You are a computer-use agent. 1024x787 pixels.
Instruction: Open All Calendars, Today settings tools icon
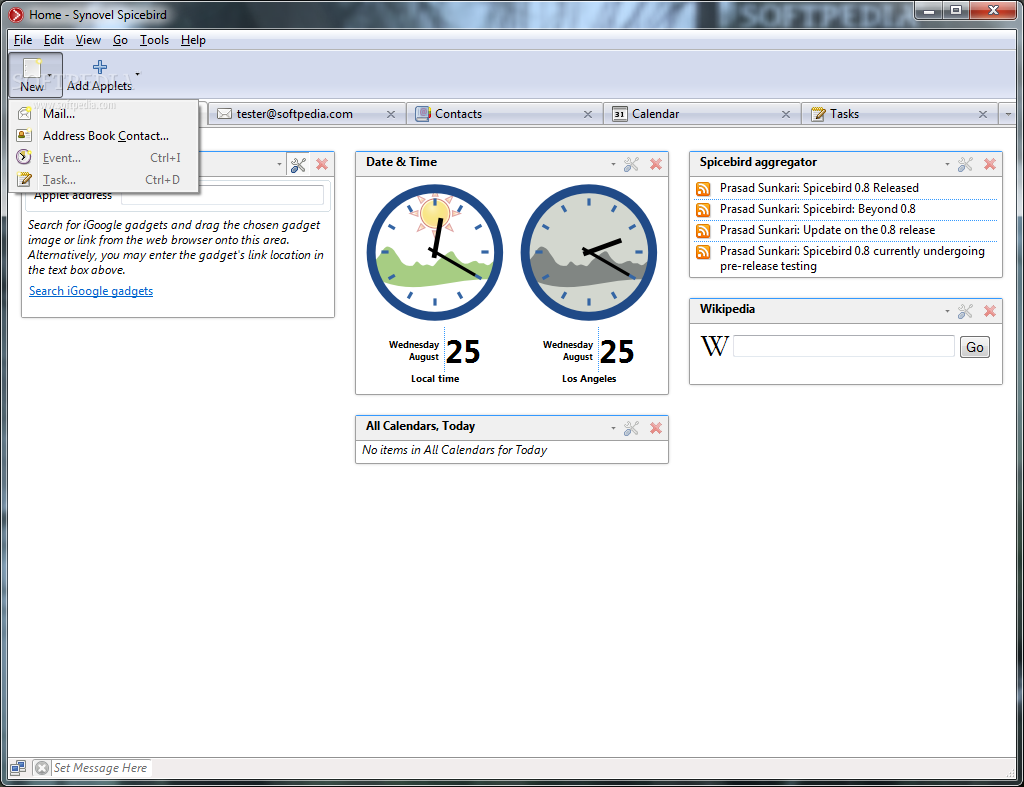631,428
